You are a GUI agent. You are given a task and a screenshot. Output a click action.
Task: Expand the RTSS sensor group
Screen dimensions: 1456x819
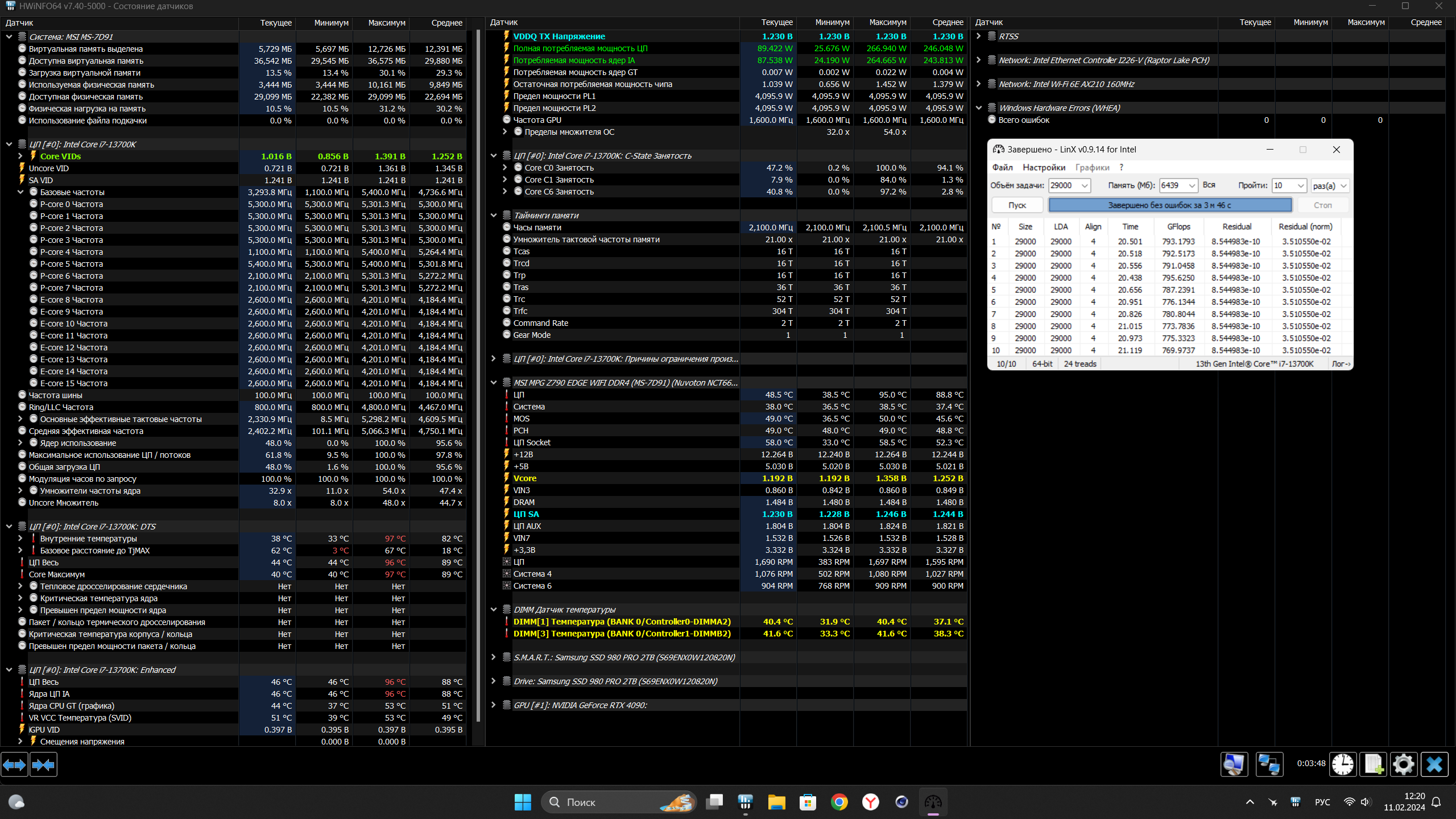point(979,36)
